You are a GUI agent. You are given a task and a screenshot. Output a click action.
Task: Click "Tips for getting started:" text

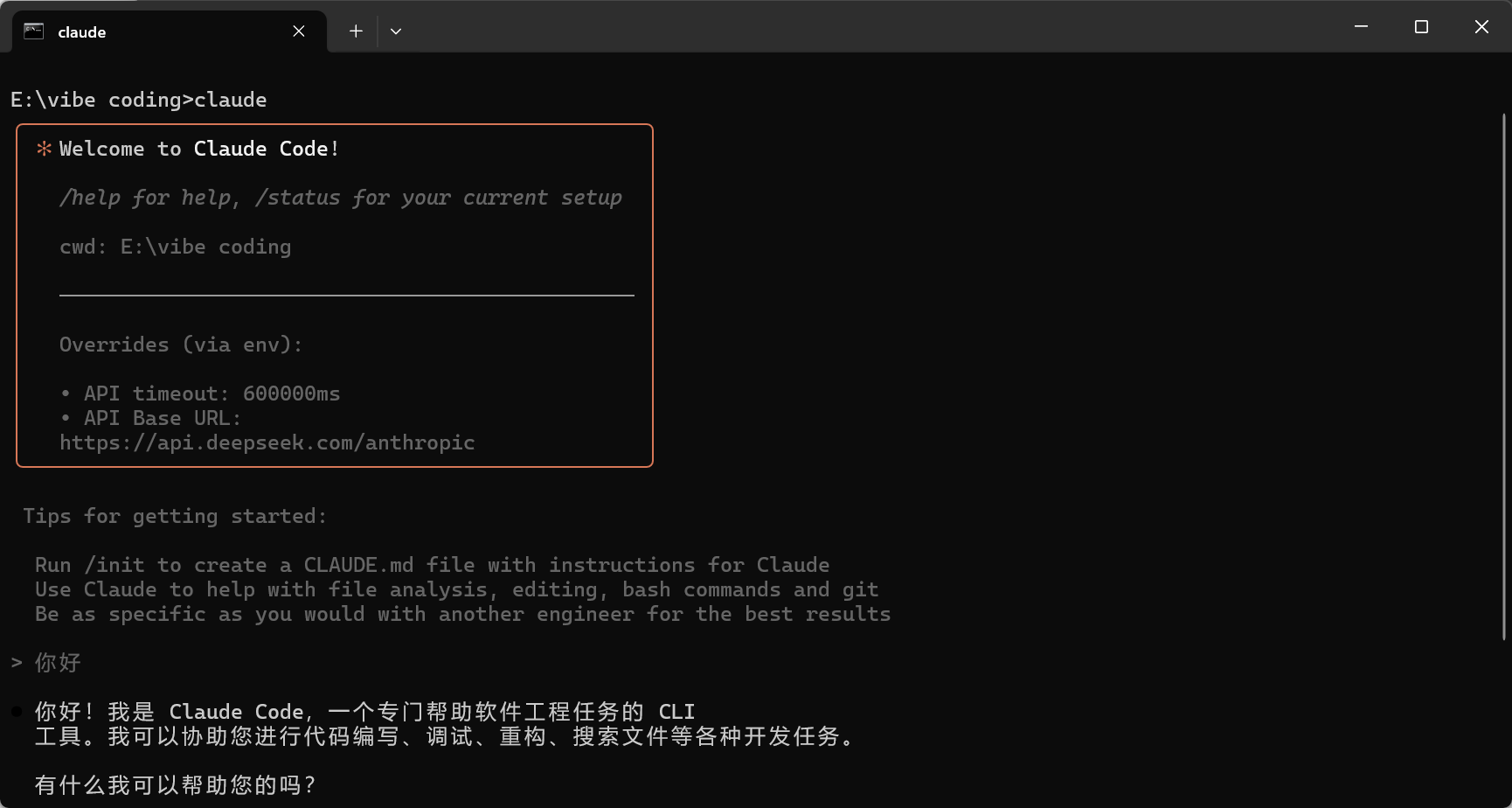point(175,516)
